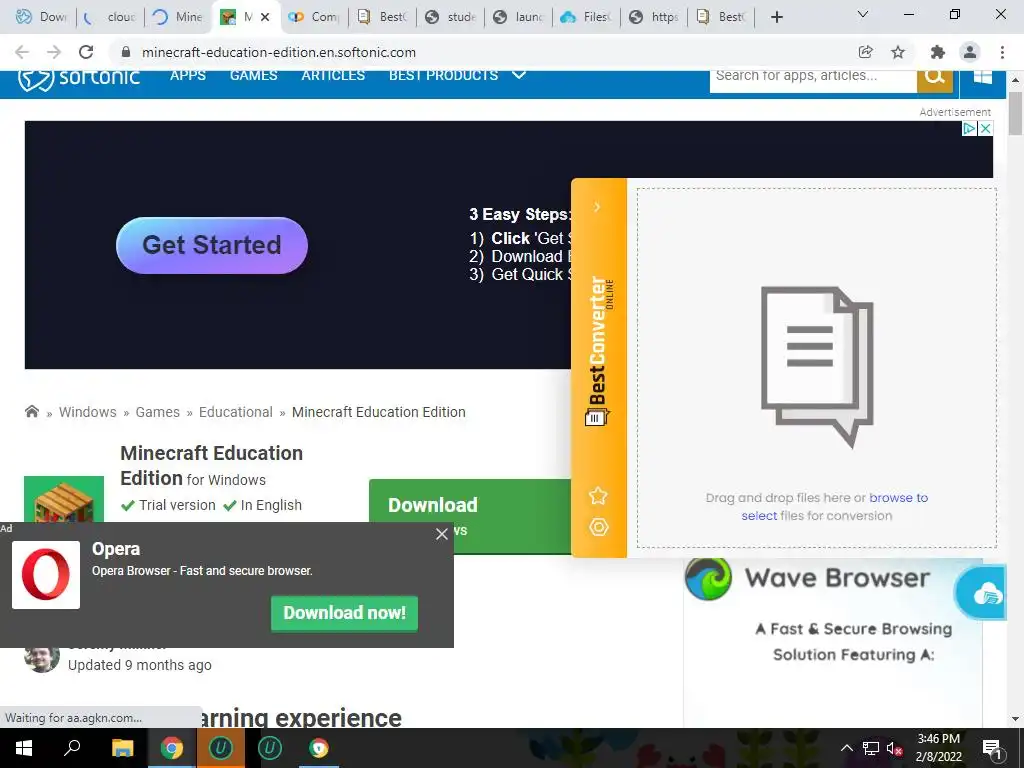Open the extensions puzzle icon
This screenshot has width=1024, height=768.
[938, 52]
